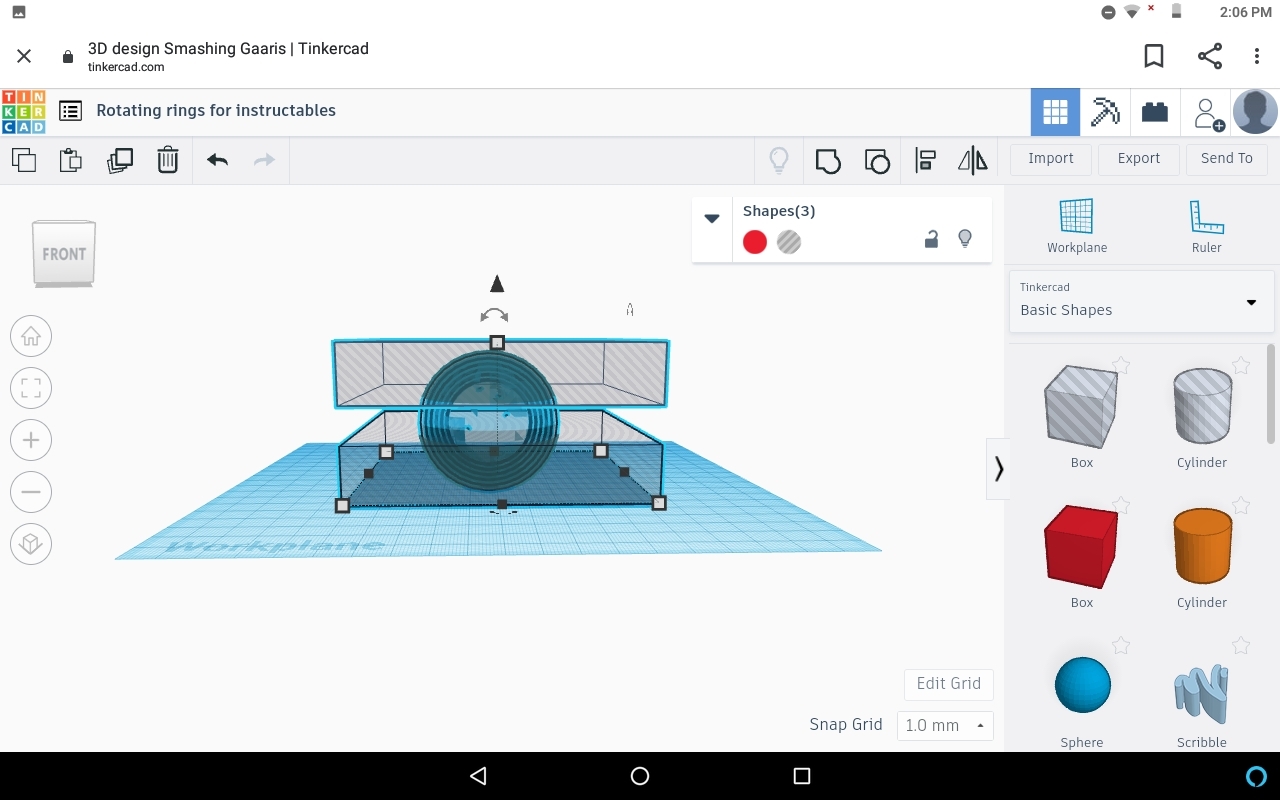Image resolution: width=1280 pixels, height=800 pixels.
Task: Favorite the hole Box with its star
Action: point(1121,365)
